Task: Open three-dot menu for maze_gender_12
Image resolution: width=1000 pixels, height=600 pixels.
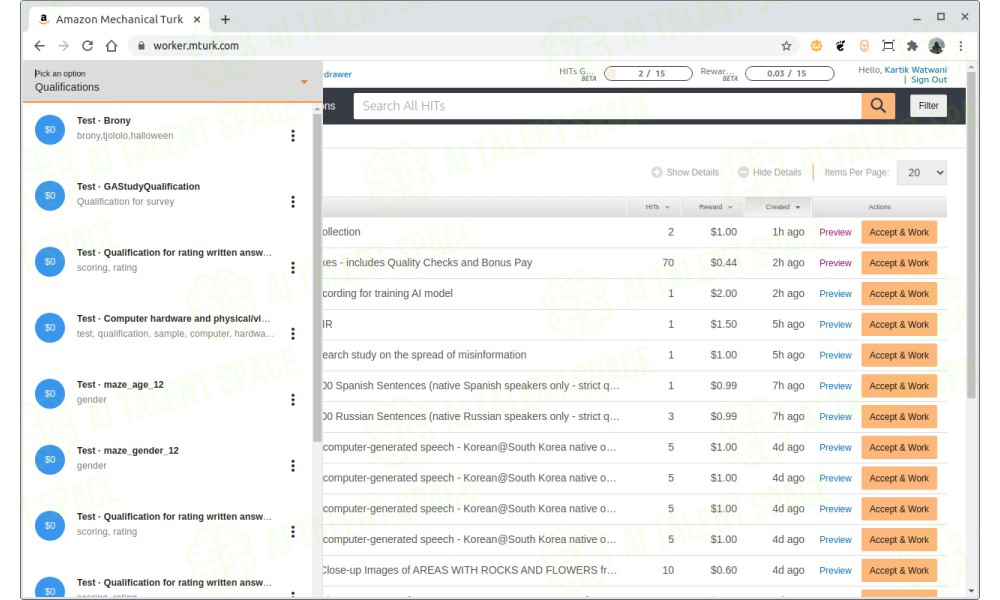Action: click(293, 465)
